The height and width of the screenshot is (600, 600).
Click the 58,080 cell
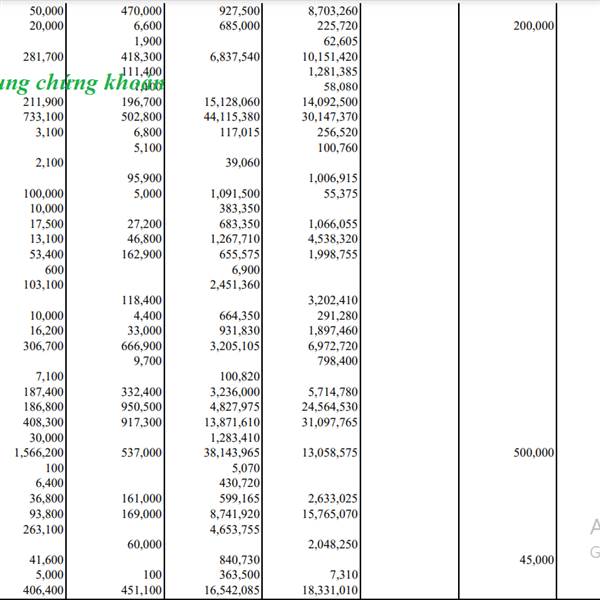pos(340,86)
